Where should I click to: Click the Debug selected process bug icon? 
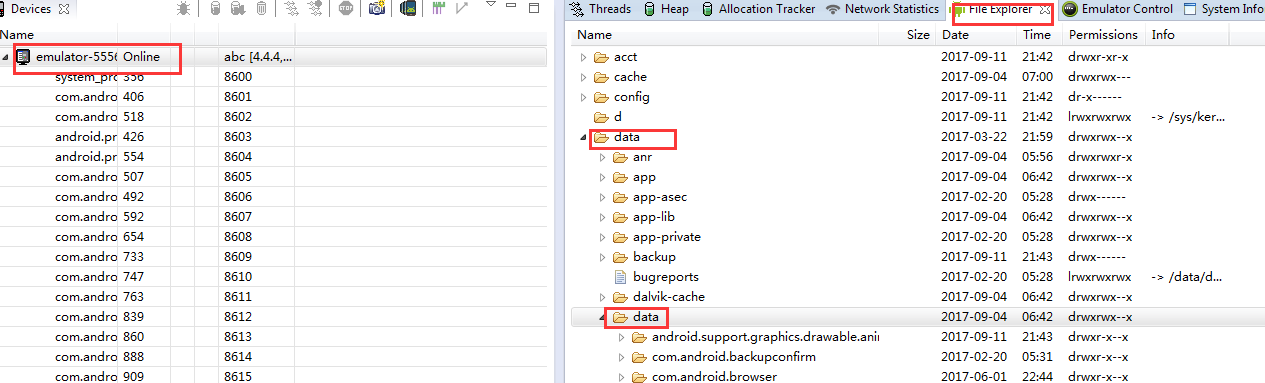click(x=183, y=8)
